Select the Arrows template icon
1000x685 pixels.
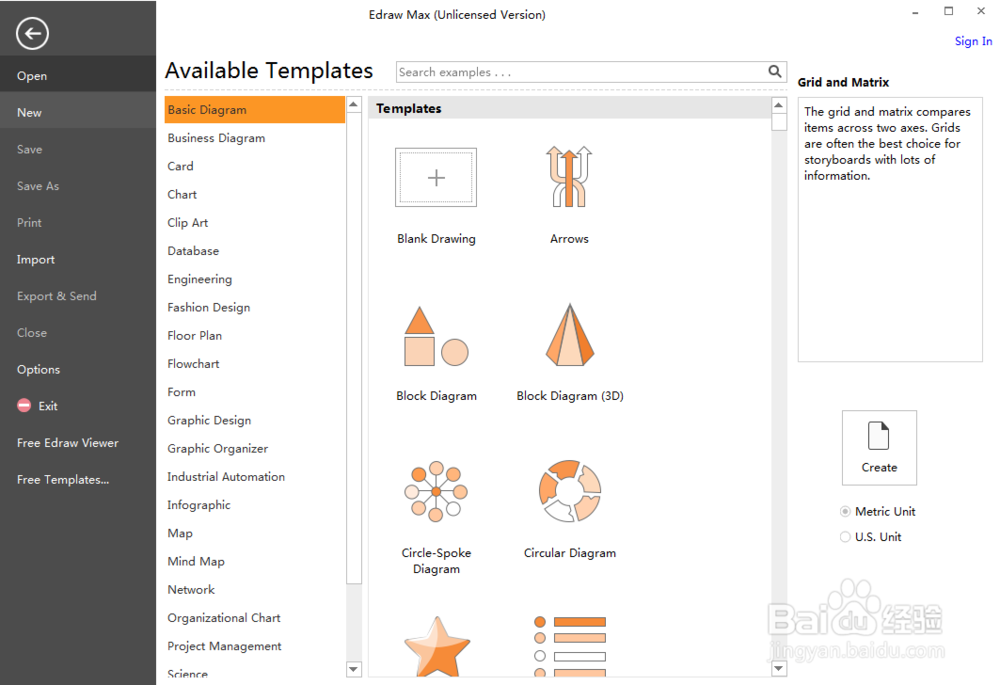click(569, 177)
